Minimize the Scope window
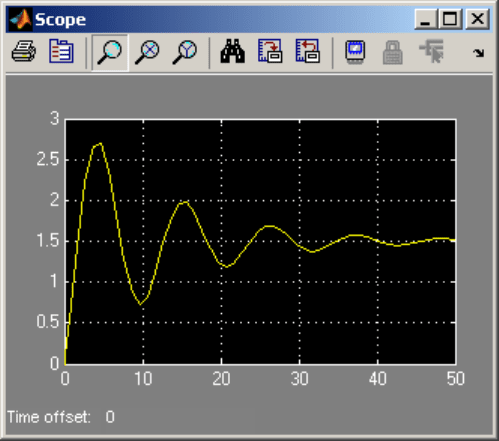 [425, 19]
